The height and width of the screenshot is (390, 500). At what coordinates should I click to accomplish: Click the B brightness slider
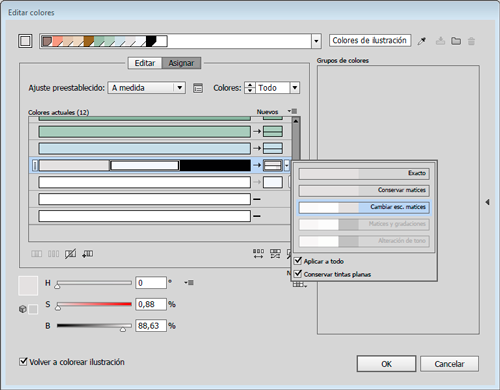[94, 326]
